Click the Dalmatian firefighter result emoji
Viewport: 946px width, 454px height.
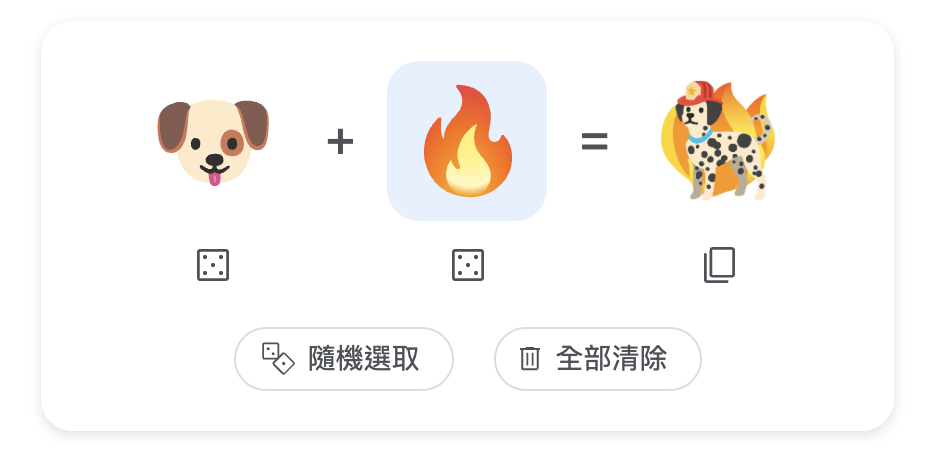[717, 140]
